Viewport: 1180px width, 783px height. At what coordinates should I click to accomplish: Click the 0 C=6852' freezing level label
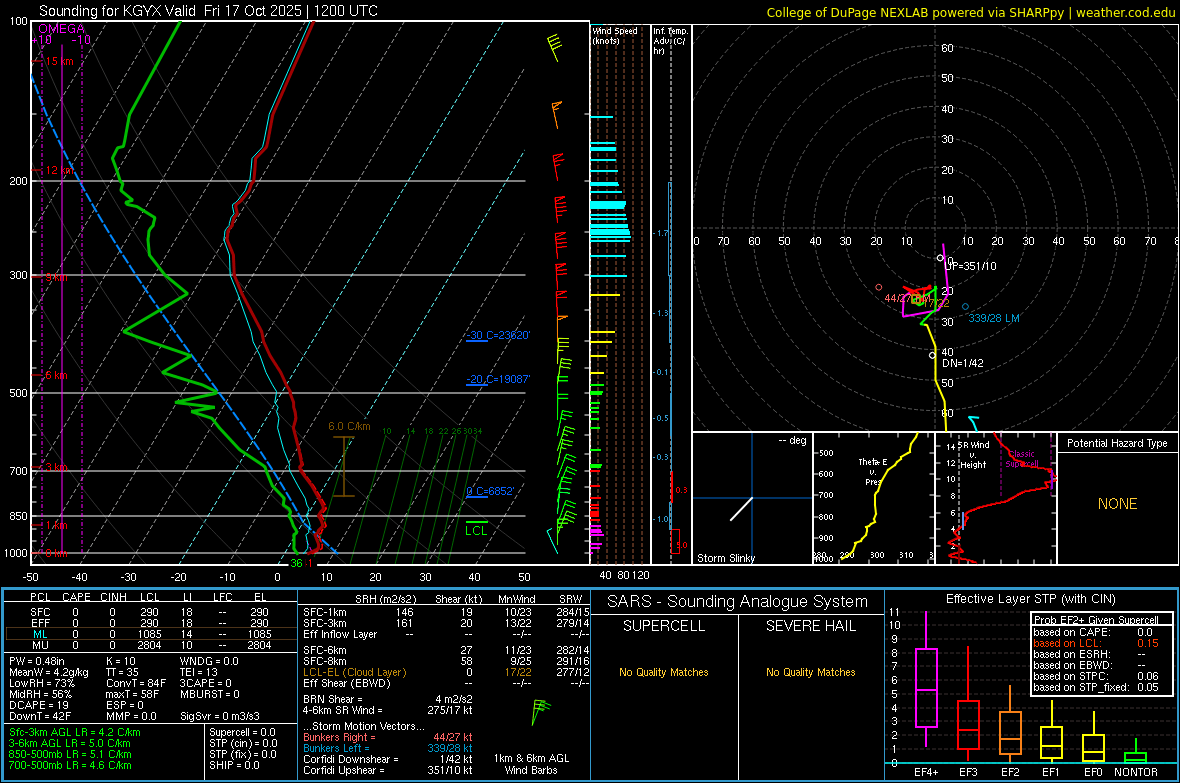coord(490,491)
